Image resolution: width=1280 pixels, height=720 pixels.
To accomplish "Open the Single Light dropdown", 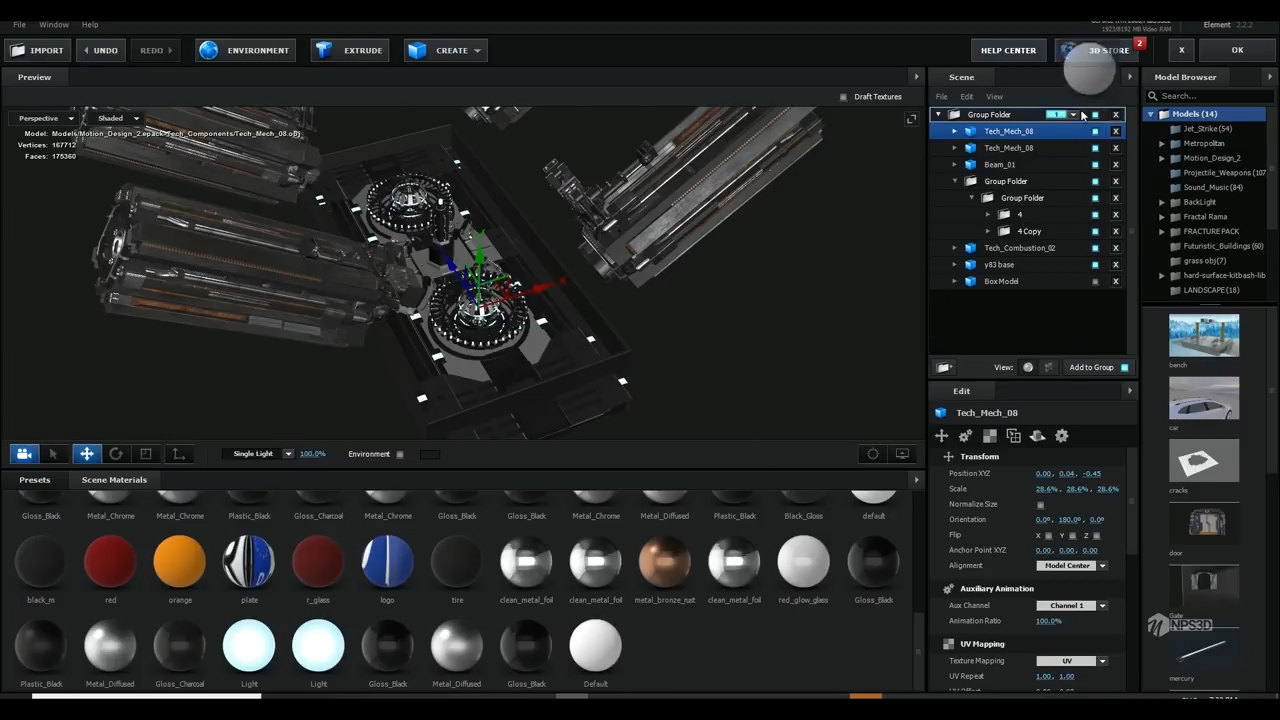I will point(288,454).
